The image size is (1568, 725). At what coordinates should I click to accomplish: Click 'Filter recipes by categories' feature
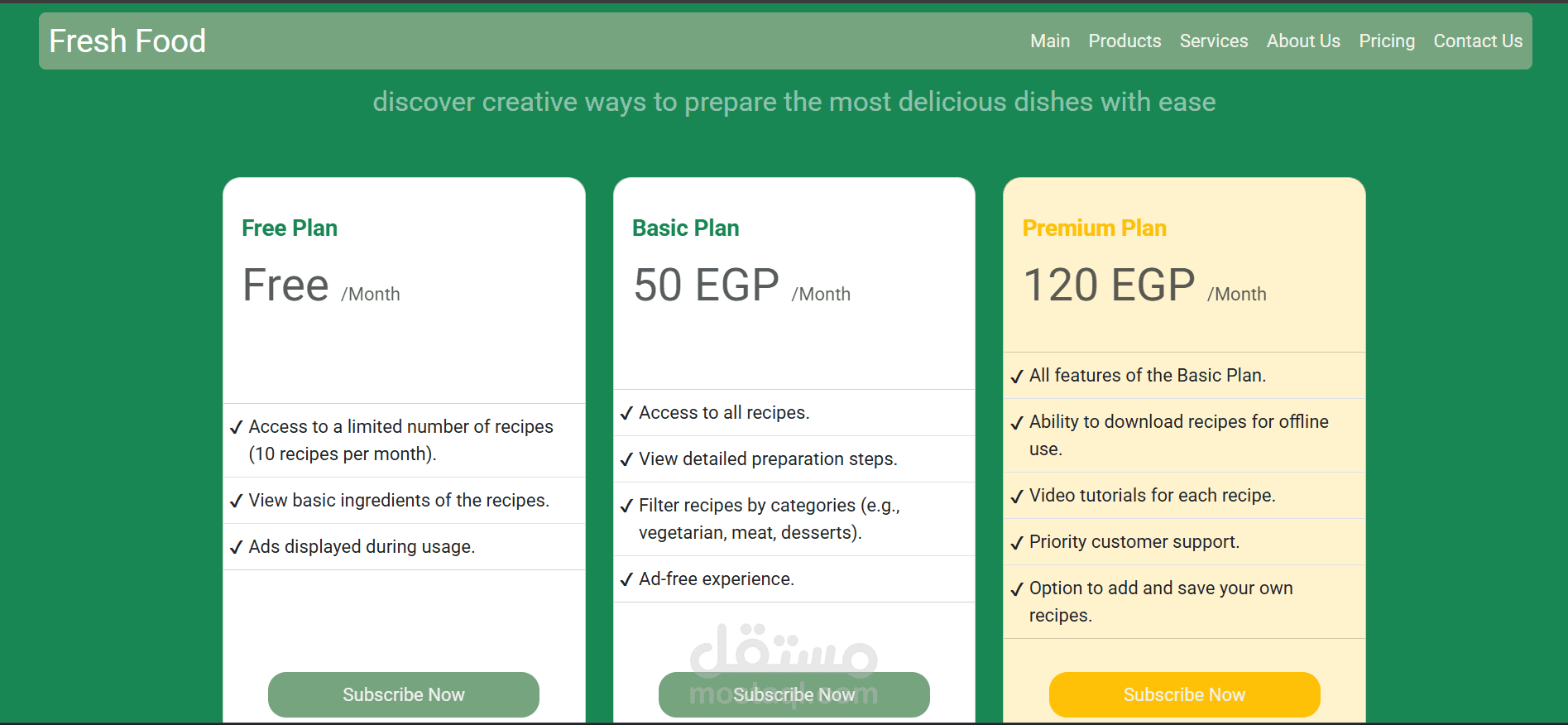pyautogui.click(x=770, y=519)
